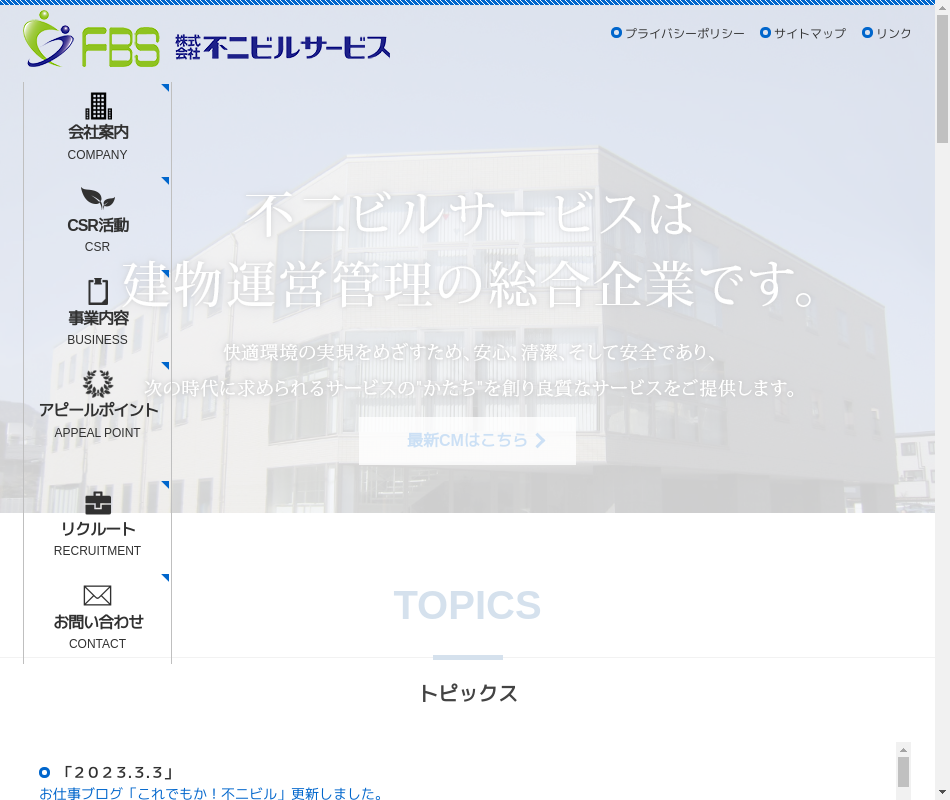This screenshot has height=800, width=950.
Task: Click the blue bullet beside 2023.3.3 entry
Action: pos(44,772)
